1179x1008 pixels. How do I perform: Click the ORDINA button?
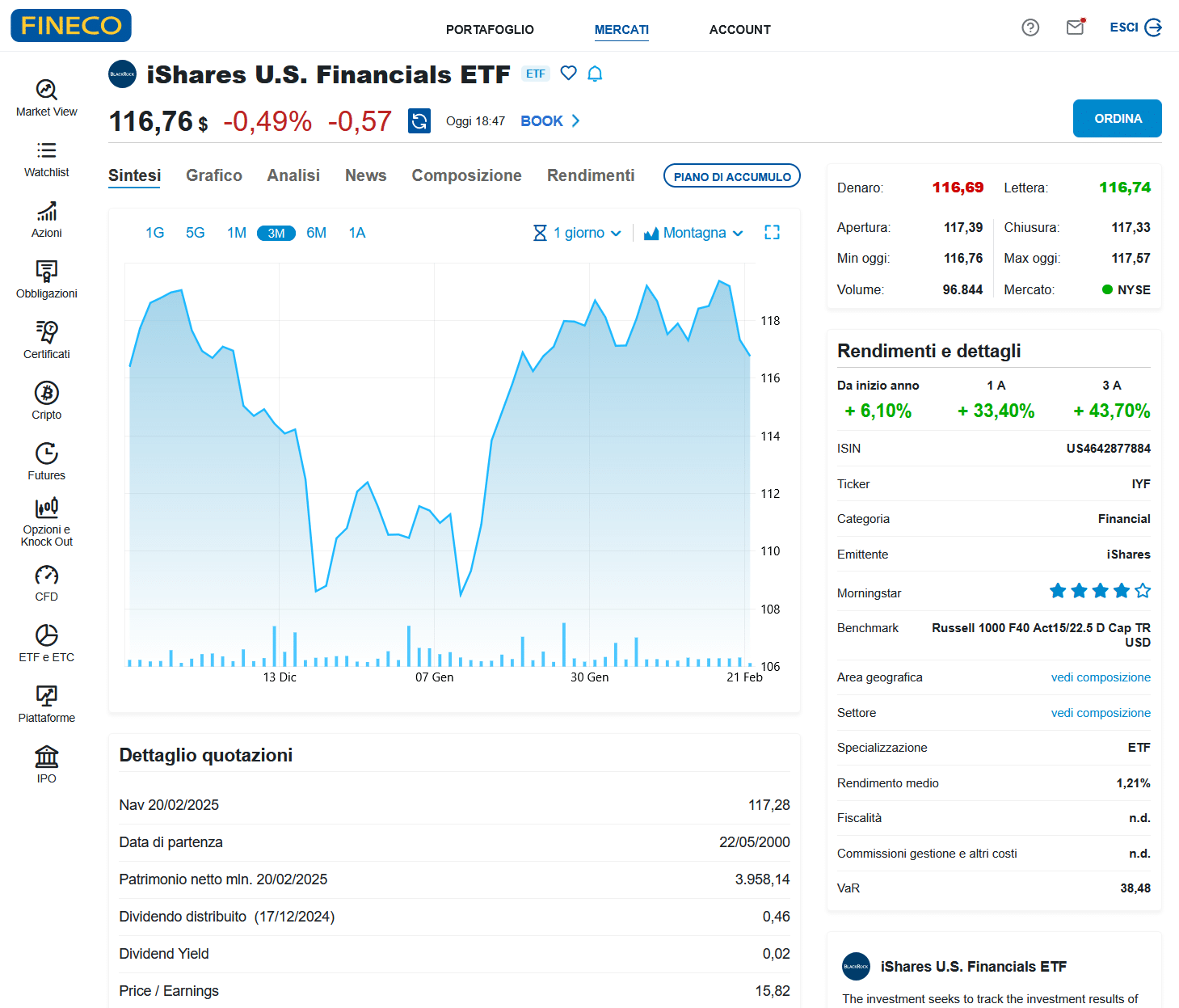click(x=1118, y=119)
